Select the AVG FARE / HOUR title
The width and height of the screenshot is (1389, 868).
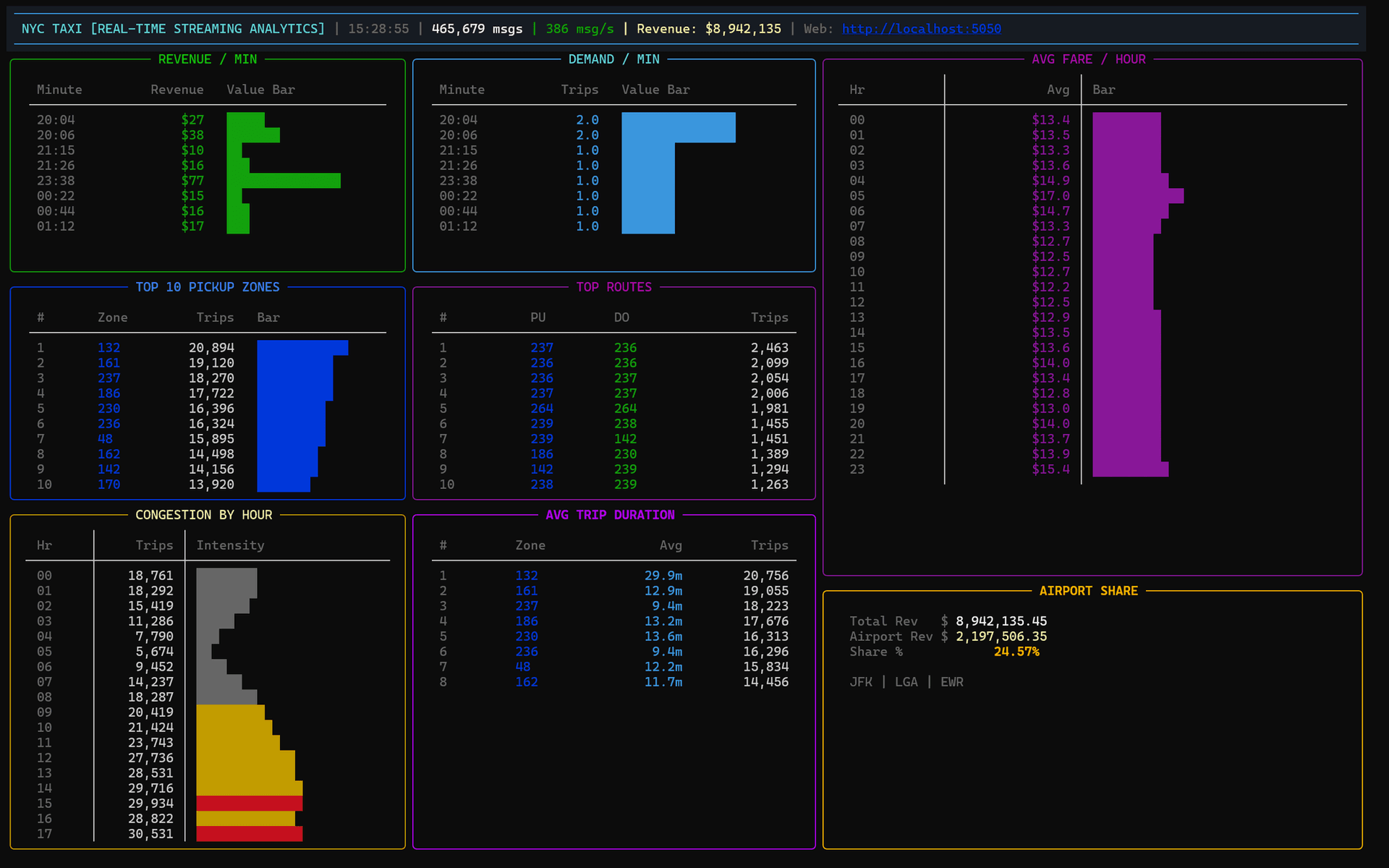[1089, 59]
